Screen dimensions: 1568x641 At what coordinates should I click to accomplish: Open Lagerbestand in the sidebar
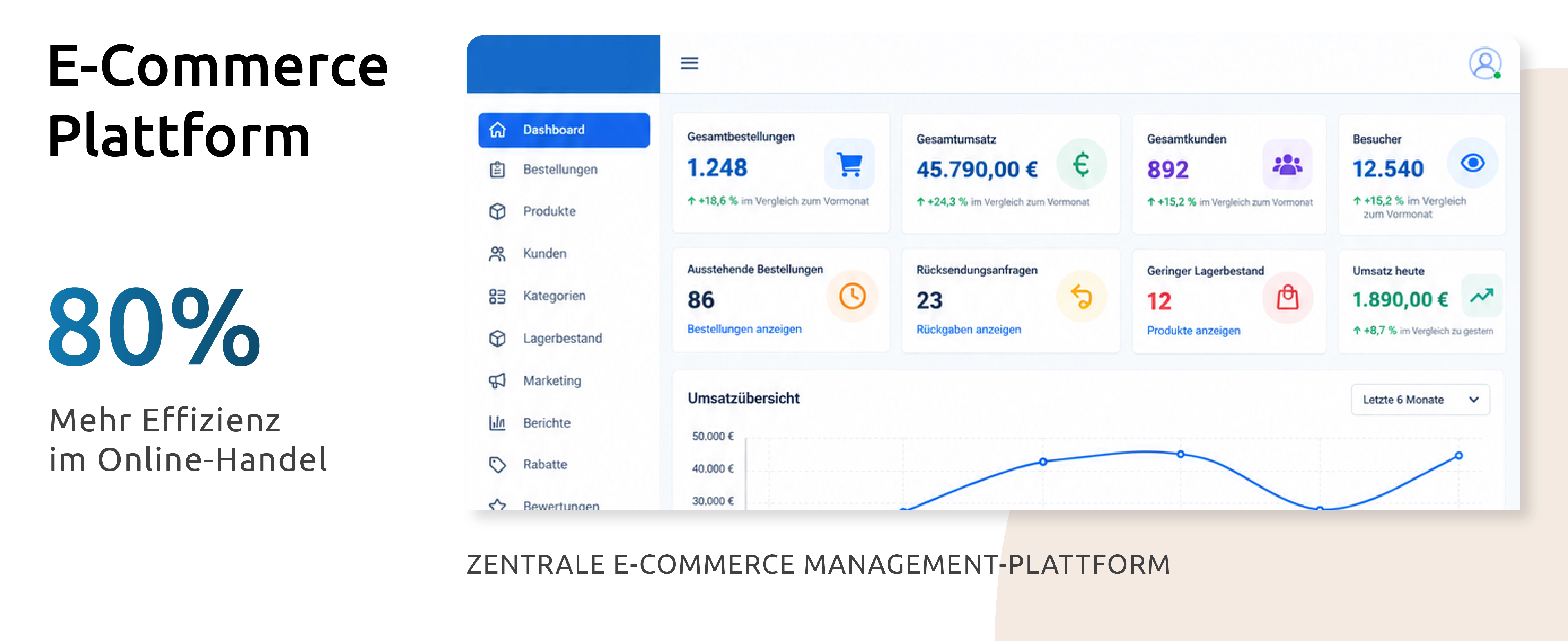coord(562,339)
